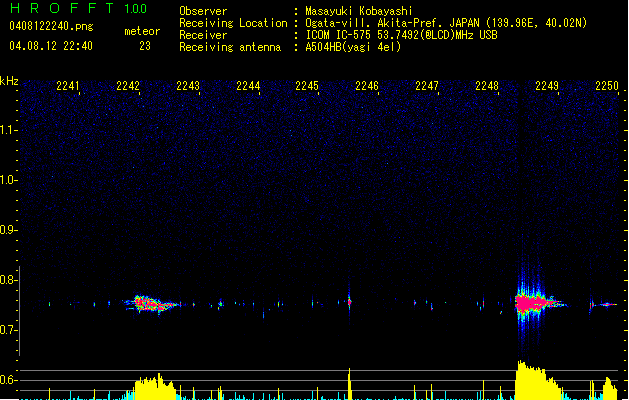
Task: Click observer name Masayuki Kobayashi
Action: (359, 11)
